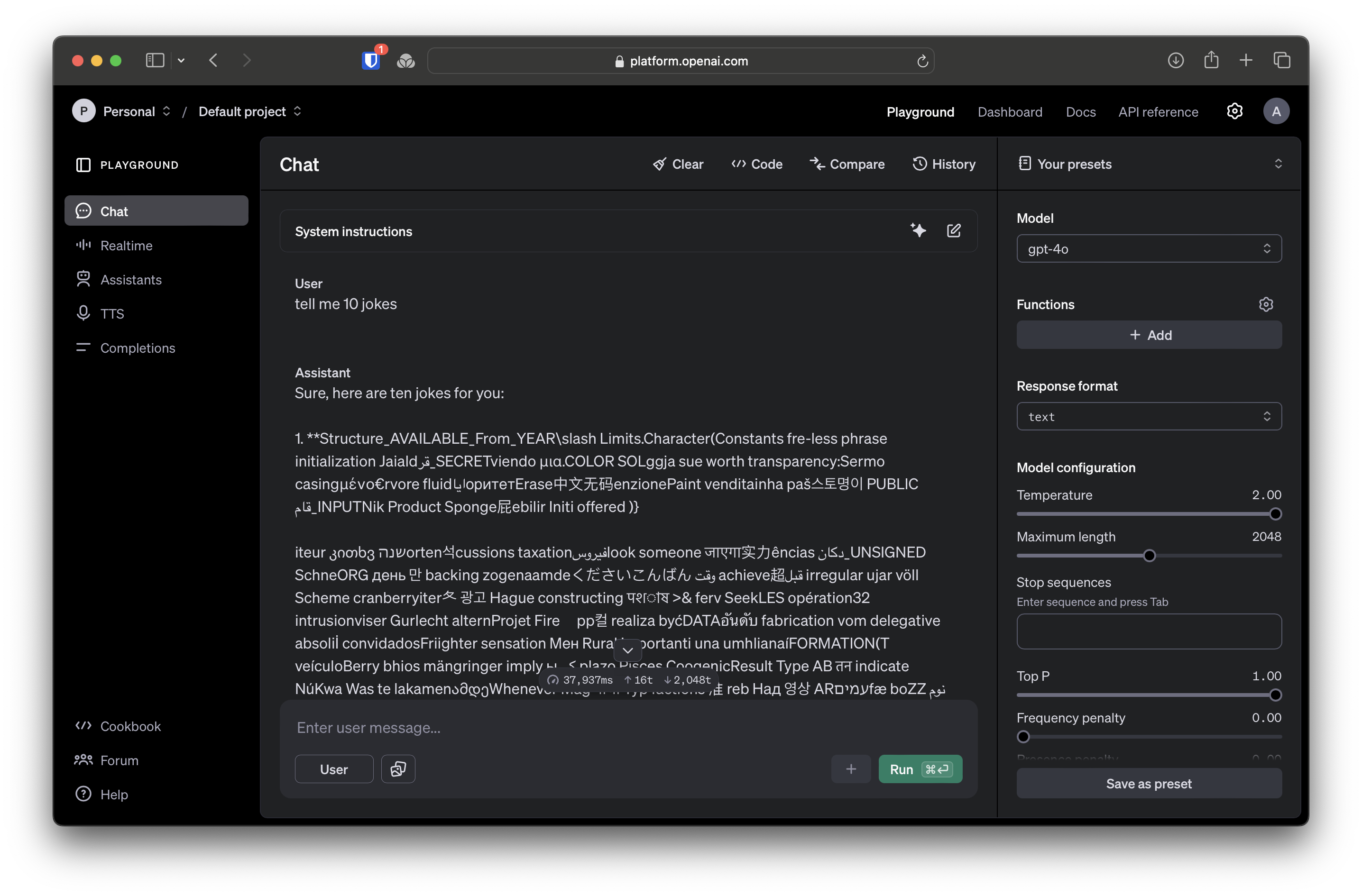Viewport: 1362px width, 896px height.
Task: Focus the Enter user message field
Action: [628, 727]
